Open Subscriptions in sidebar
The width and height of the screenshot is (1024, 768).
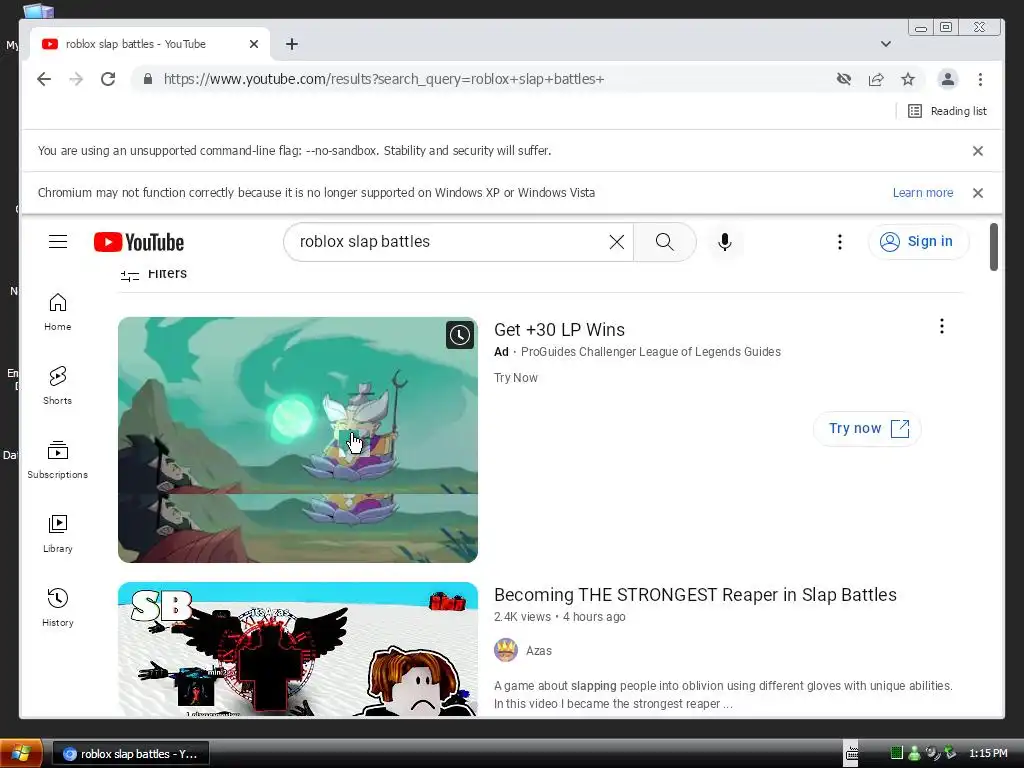57,460
